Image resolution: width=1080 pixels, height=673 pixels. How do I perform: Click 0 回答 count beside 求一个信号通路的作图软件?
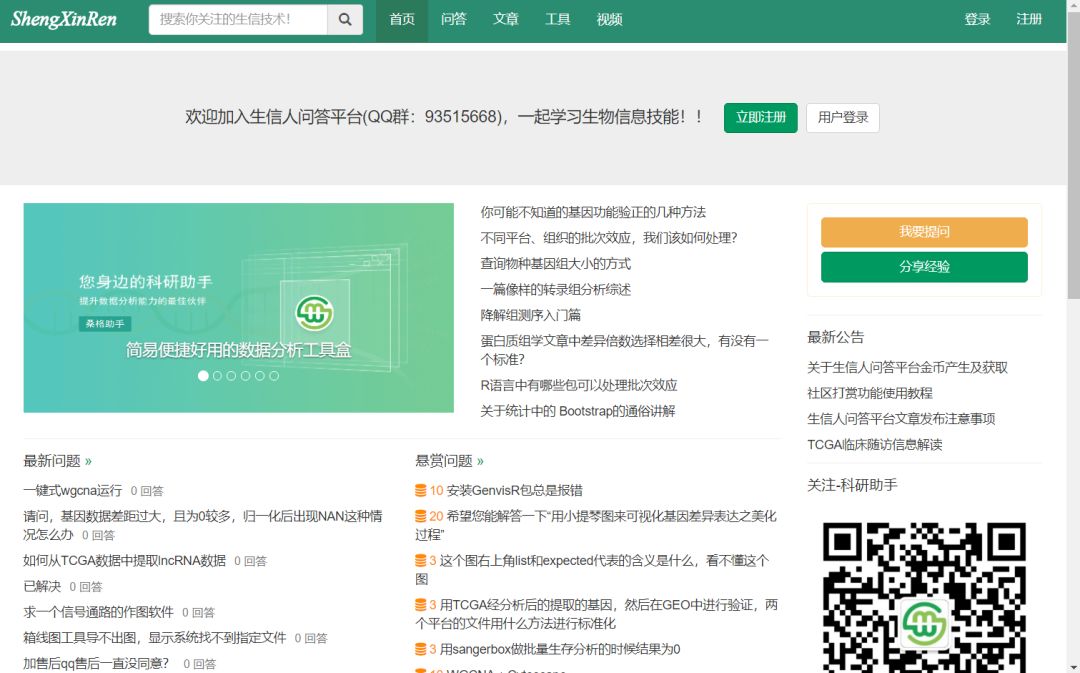pyautogui.click(x=198, y=612)
